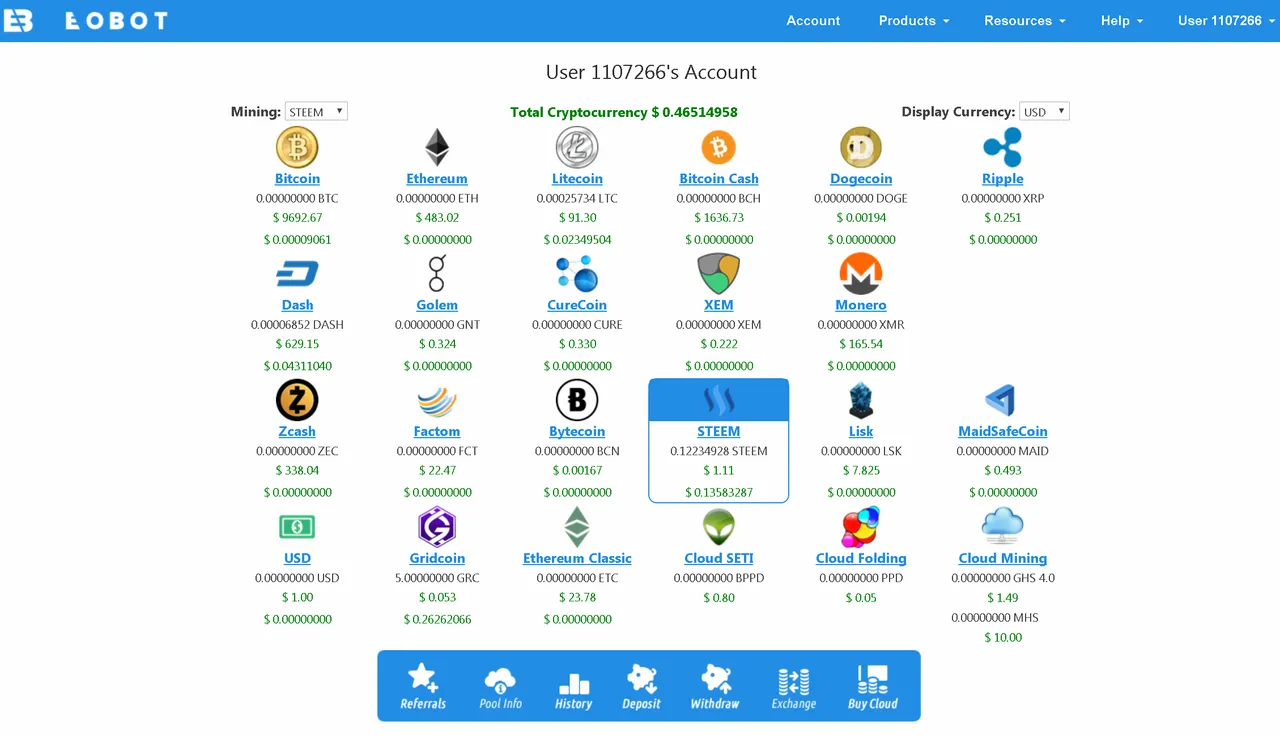Open the Display Currency dropdown
The image size is (1280, 737).
pyautogui.click(x=1044, y=111)
